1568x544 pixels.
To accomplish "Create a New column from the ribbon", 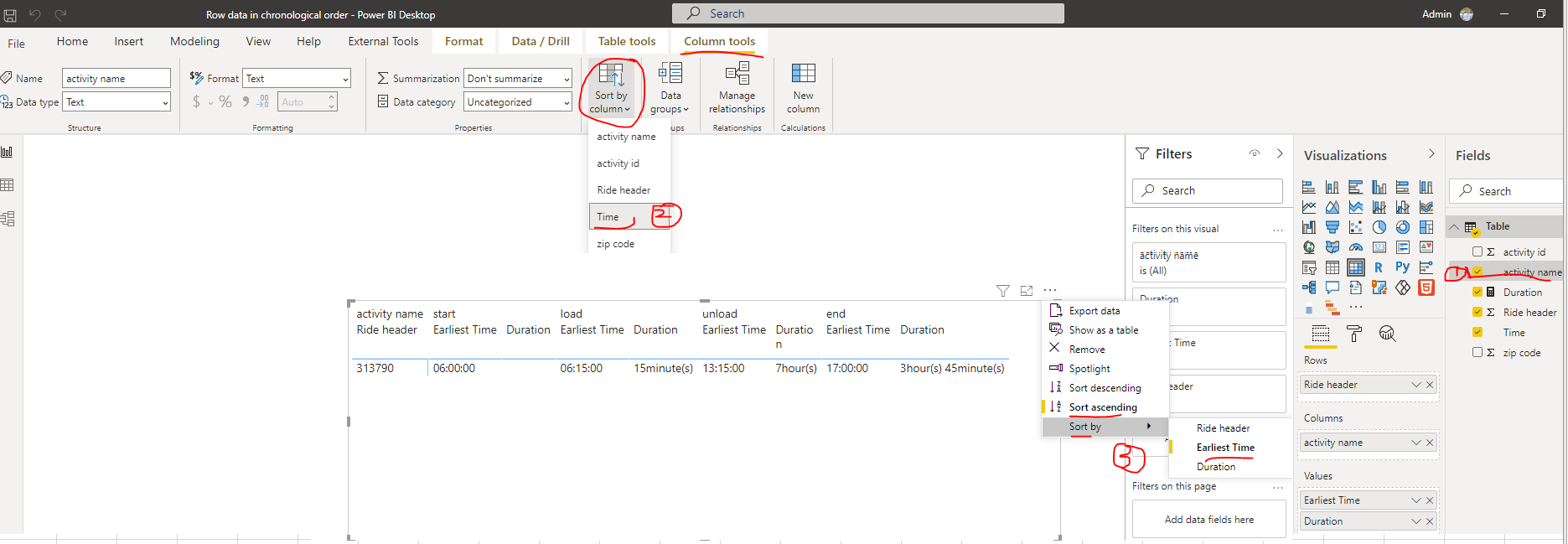I will (803, 89).
